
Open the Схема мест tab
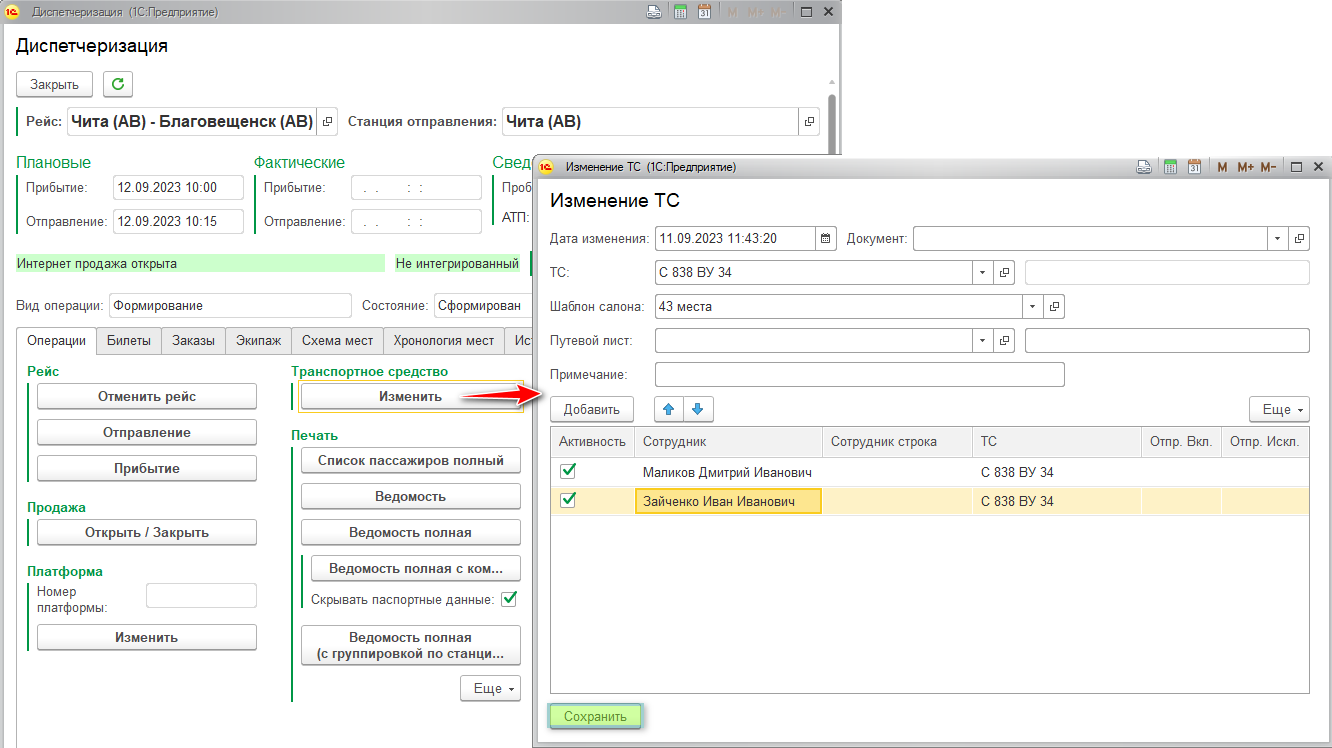337,341
